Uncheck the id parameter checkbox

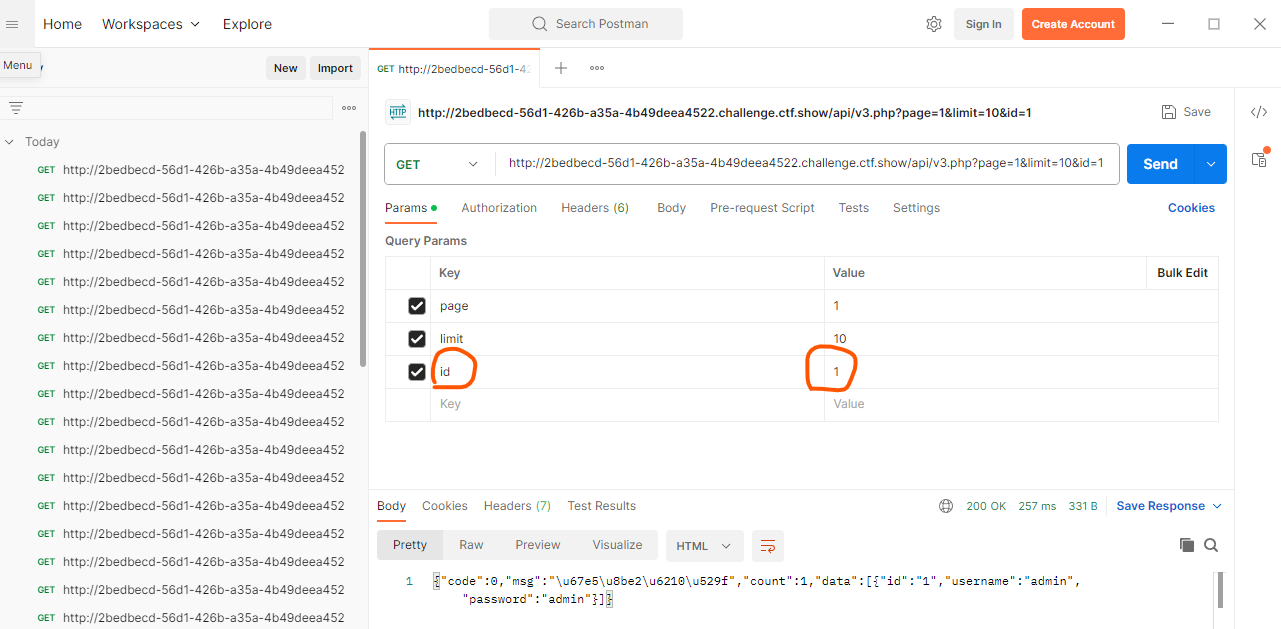[x=417, y=372]
